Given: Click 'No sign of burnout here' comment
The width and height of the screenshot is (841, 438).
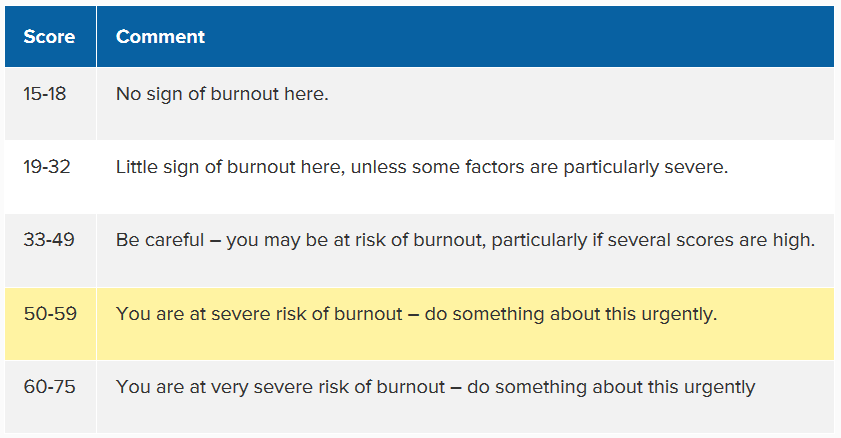Looking at the screenshot, I should (x=222, y=94).
